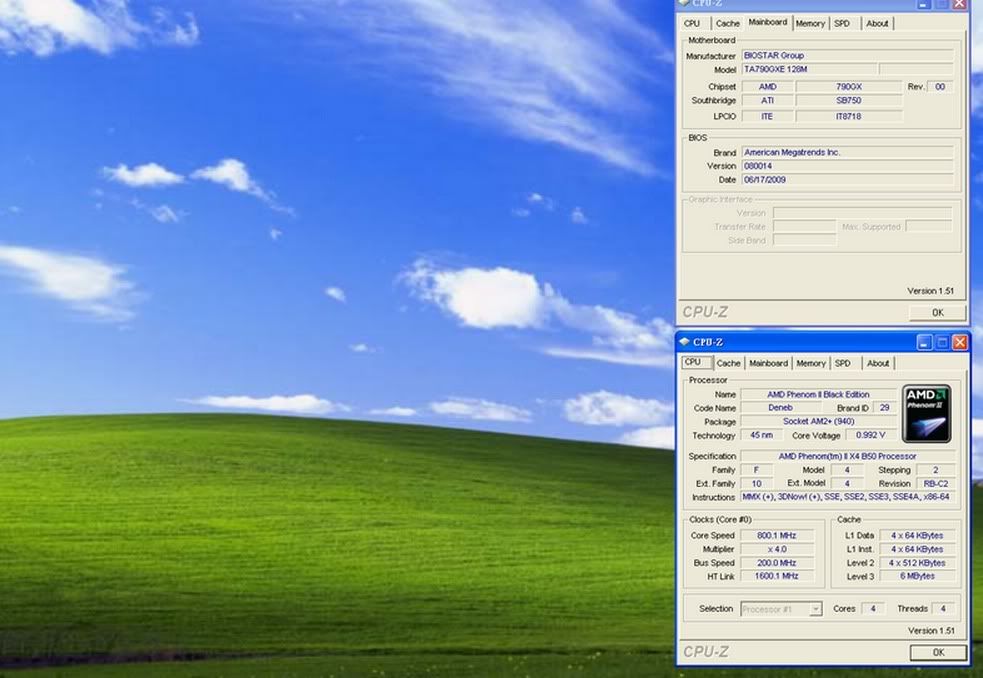Switch to CPU tab in the Mainboard window
Screen dimensions: 983x678
click(x=692, y=23)
